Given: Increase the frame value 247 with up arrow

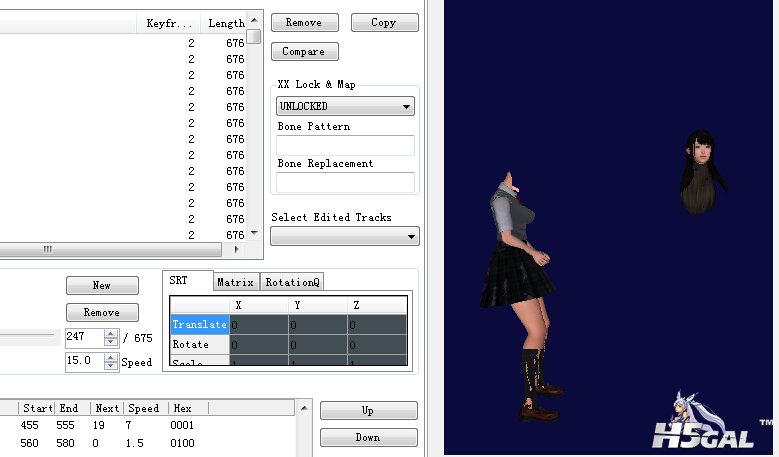Looking at the screenshot, I should click(x=111, y=334).
